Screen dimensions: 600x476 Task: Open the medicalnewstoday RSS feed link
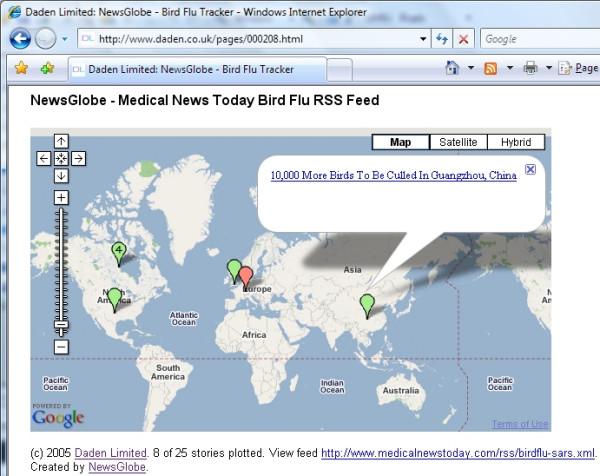pos(458,453)
